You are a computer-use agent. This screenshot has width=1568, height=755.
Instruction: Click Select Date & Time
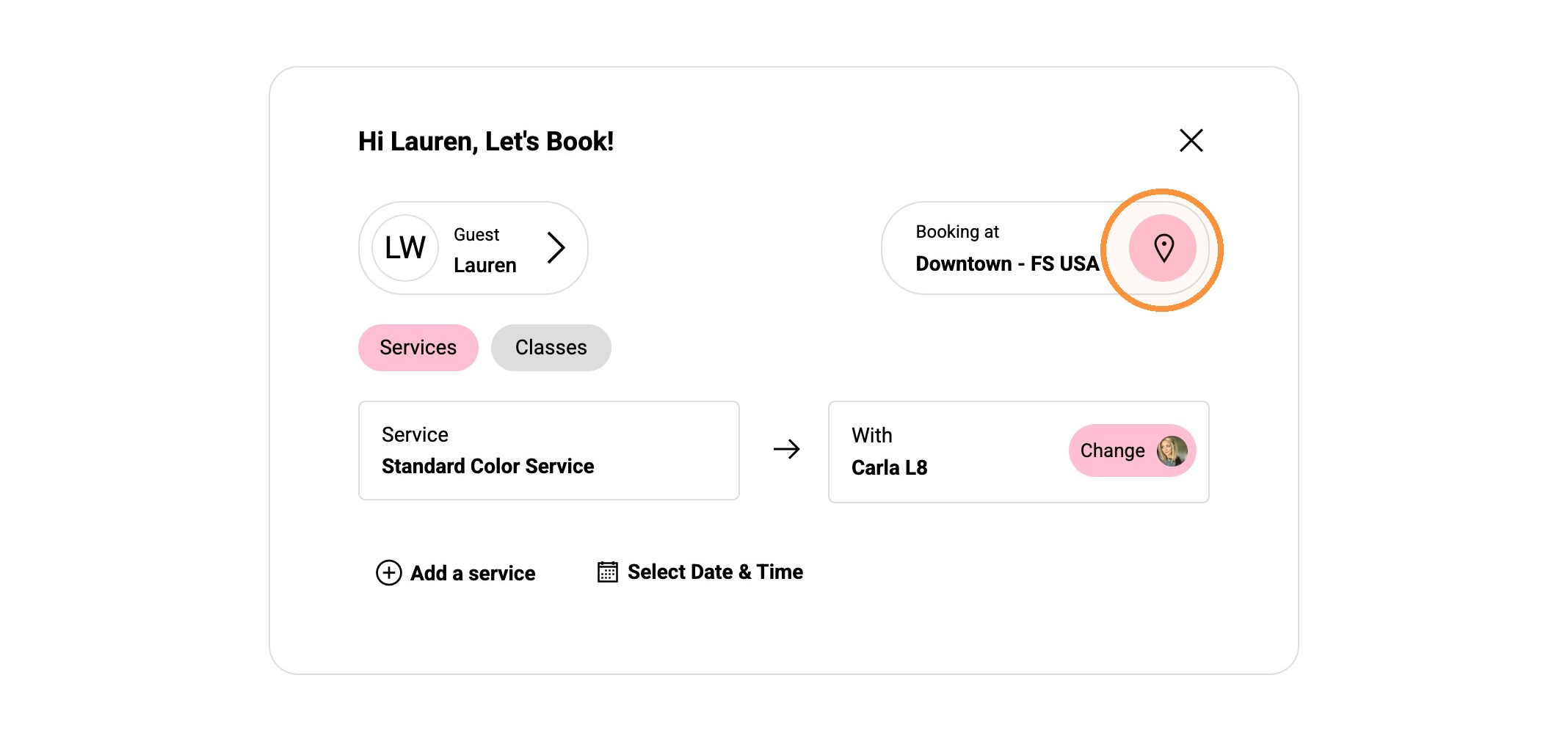(715, 572)
